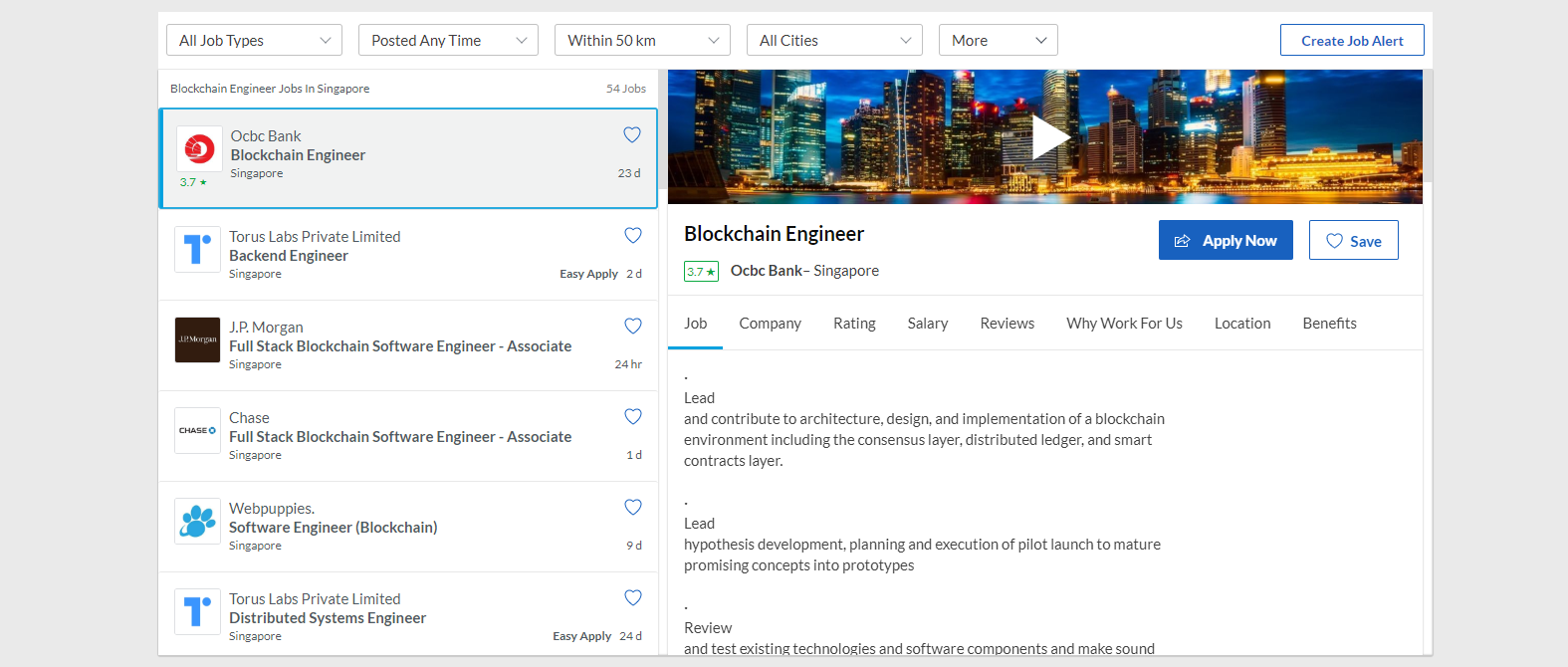Click Easy Apply label on Distributed Systems Engineer listing
Image resolution: width=1568 pixels, height=667 pixels.
[x=581, y=635]
